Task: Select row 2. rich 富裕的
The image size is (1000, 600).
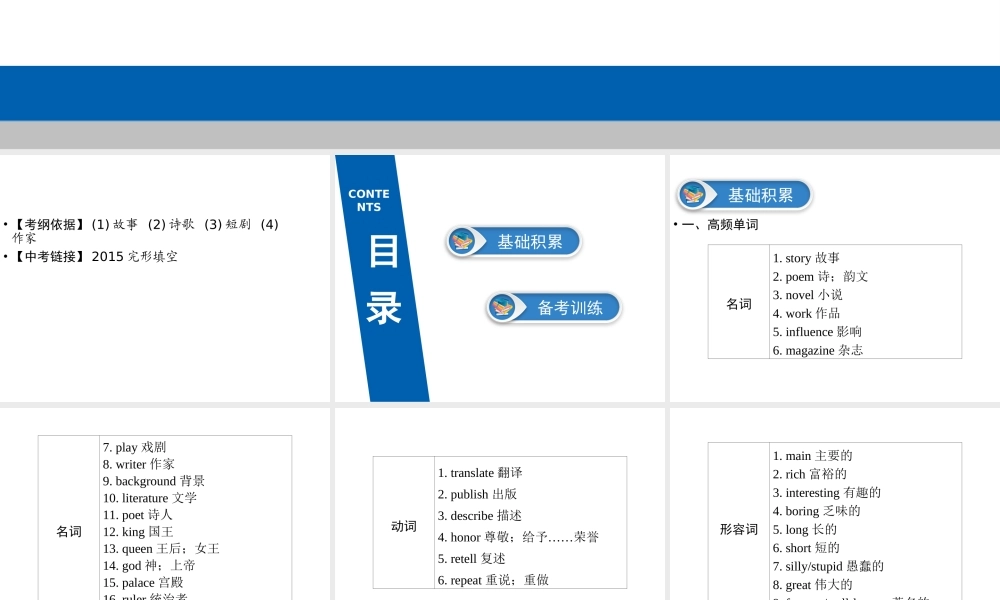Action: (809, 474)
